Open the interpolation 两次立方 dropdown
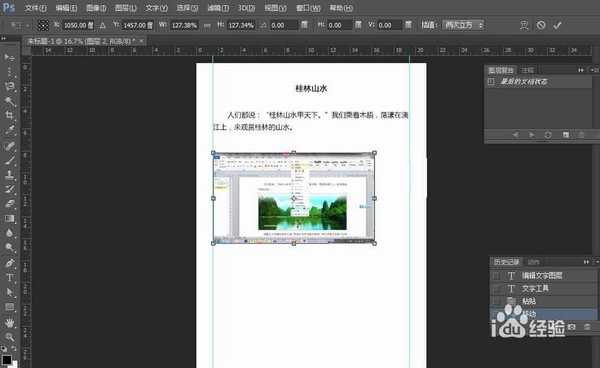Image resolution: width=600 pixels, height=368 pixels. coord(463,25)
